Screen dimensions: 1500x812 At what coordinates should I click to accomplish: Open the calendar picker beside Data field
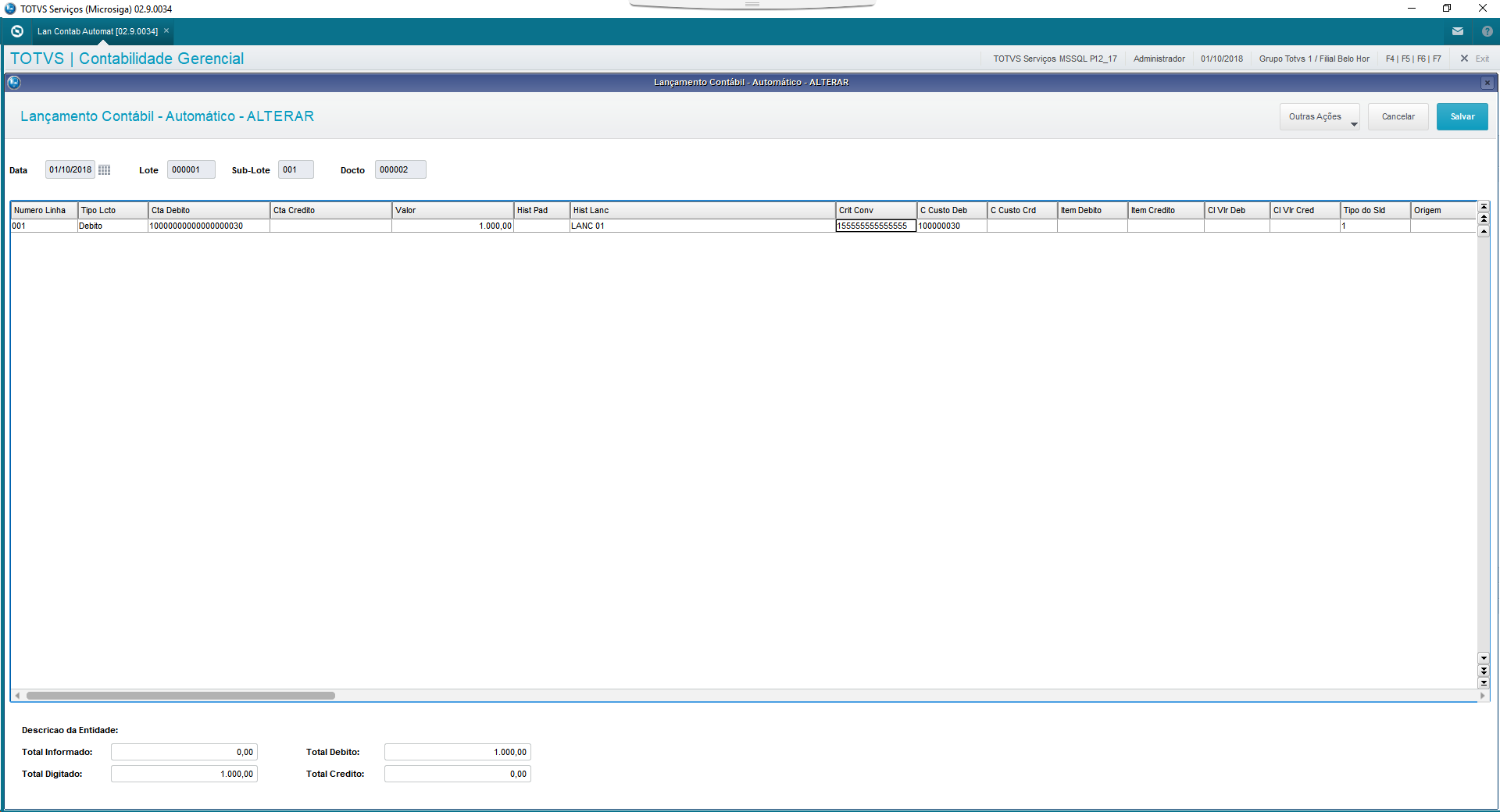click(105, 170)
